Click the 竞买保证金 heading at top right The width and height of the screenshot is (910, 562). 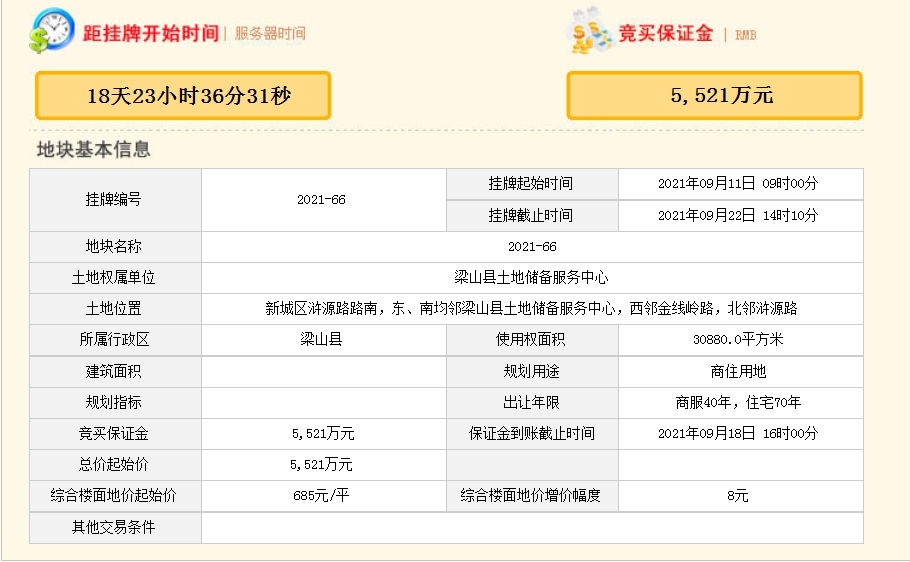(x=665, y=33)
